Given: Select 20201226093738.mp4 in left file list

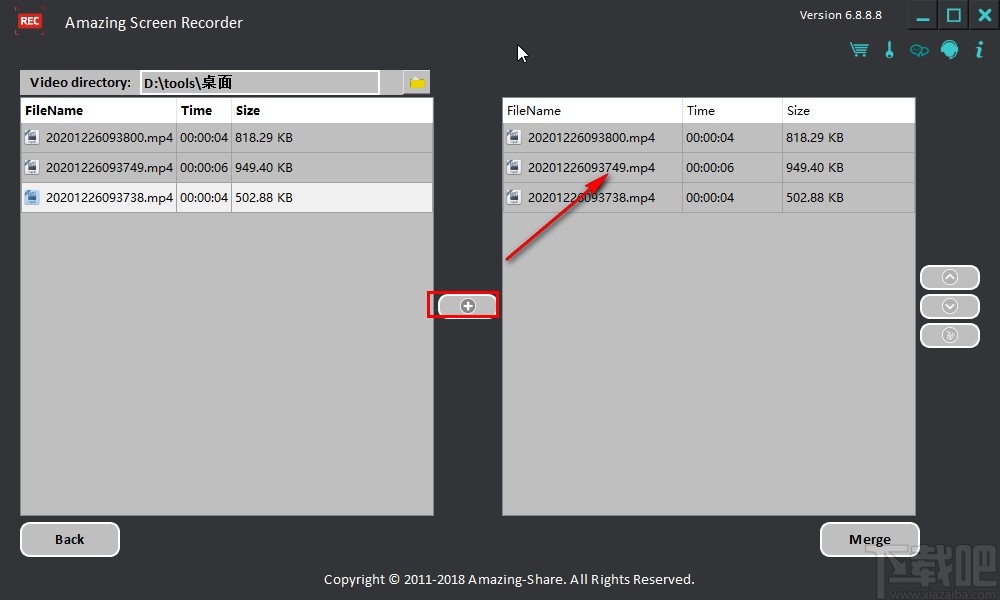Looking at the screenshot, I should 226,198.
